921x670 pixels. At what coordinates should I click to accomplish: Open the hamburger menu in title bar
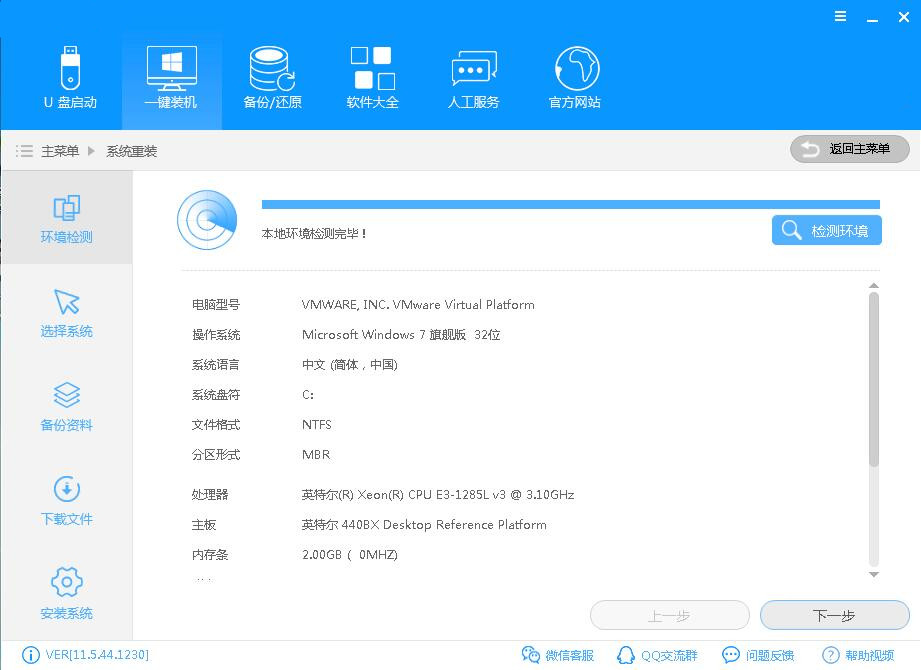(841, 17)
